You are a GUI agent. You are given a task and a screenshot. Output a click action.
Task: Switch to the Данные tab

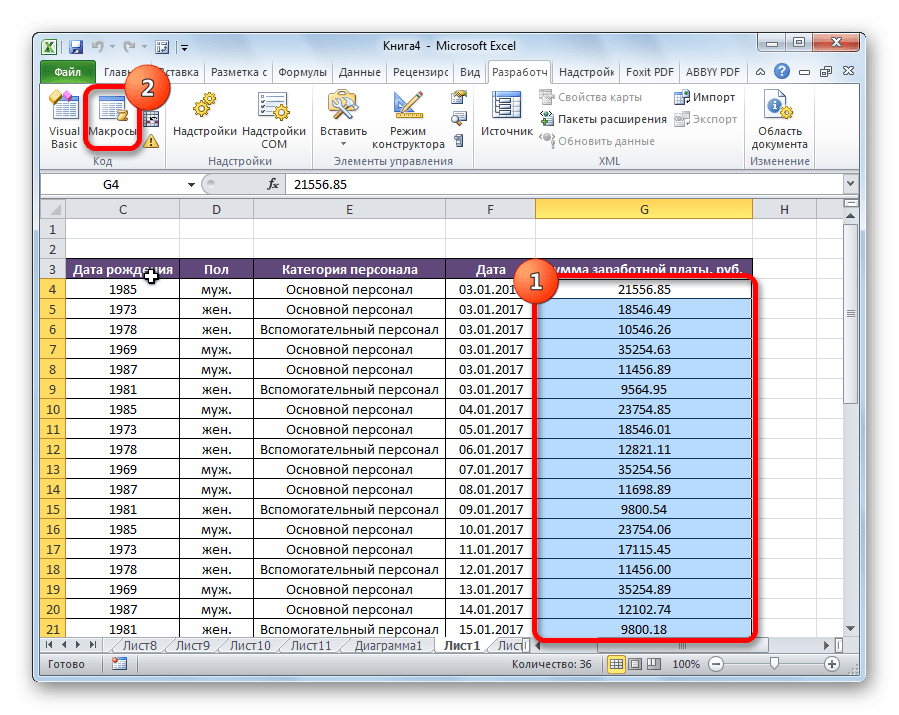point(359,72)
